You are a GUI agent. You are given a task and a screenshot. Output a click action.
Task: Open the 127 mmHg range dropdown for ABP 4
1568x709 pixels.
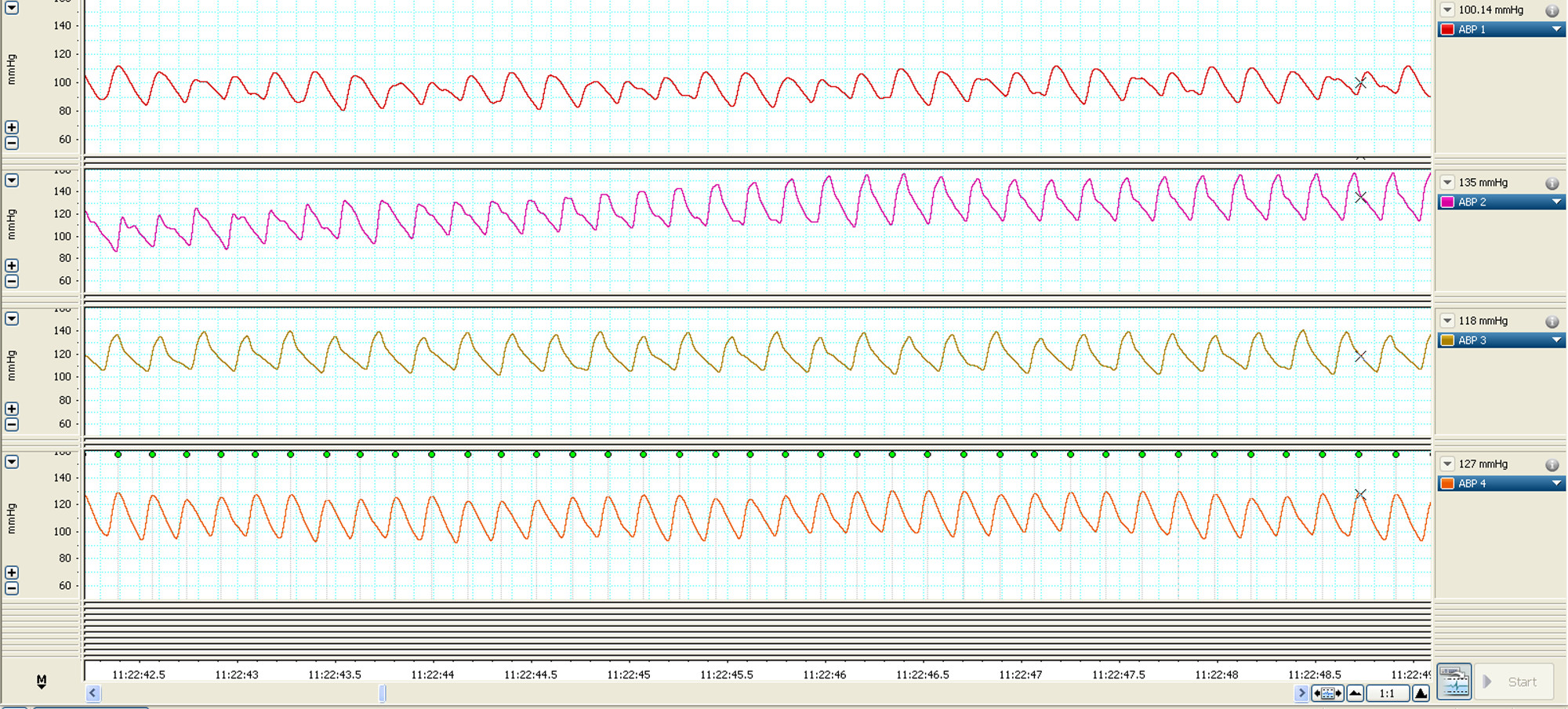point(1448,464)
